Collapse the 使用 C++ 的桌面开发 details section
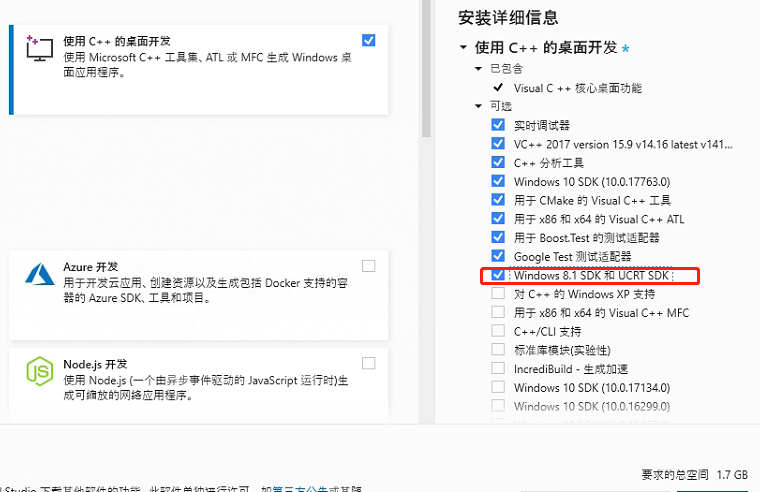 click(463, 48)
